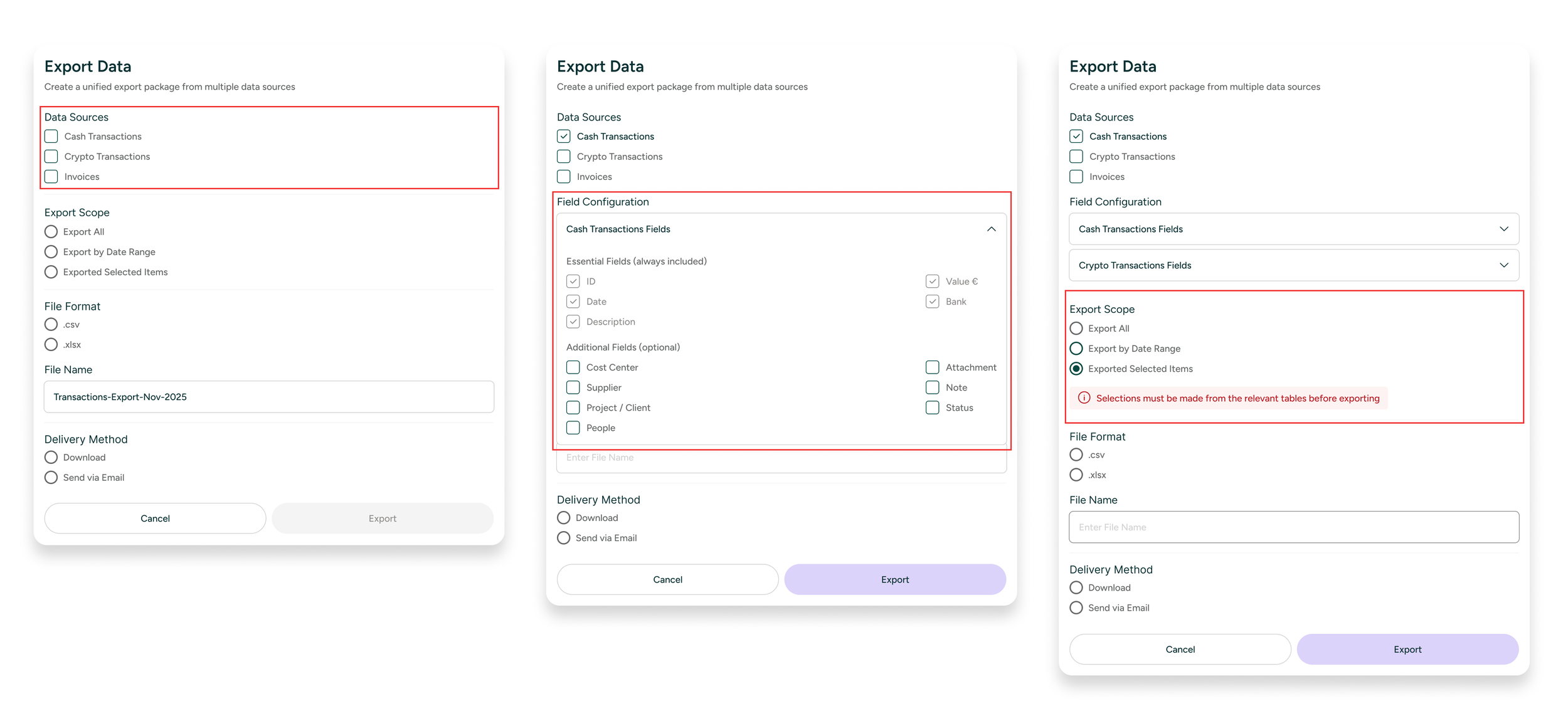Click the Enter File Name field in the right dialog
This screenshot has width=1568, height=721.
tap(1293, 527)
